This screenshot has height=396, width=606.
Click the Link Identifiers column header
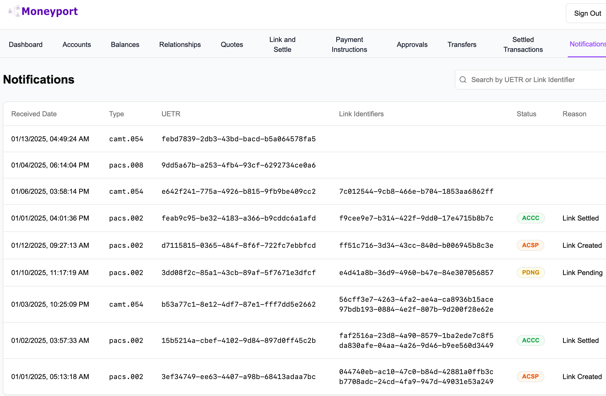(x=361, y=114)
